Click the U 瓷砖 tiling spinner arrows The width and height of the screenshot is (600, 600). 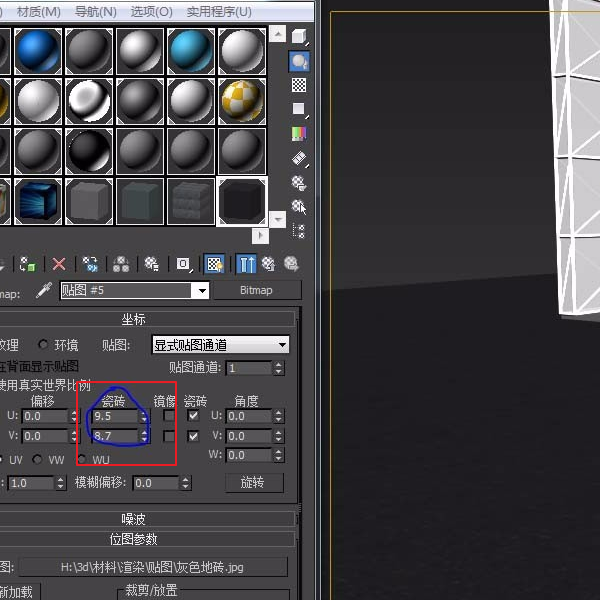[144, 416]
